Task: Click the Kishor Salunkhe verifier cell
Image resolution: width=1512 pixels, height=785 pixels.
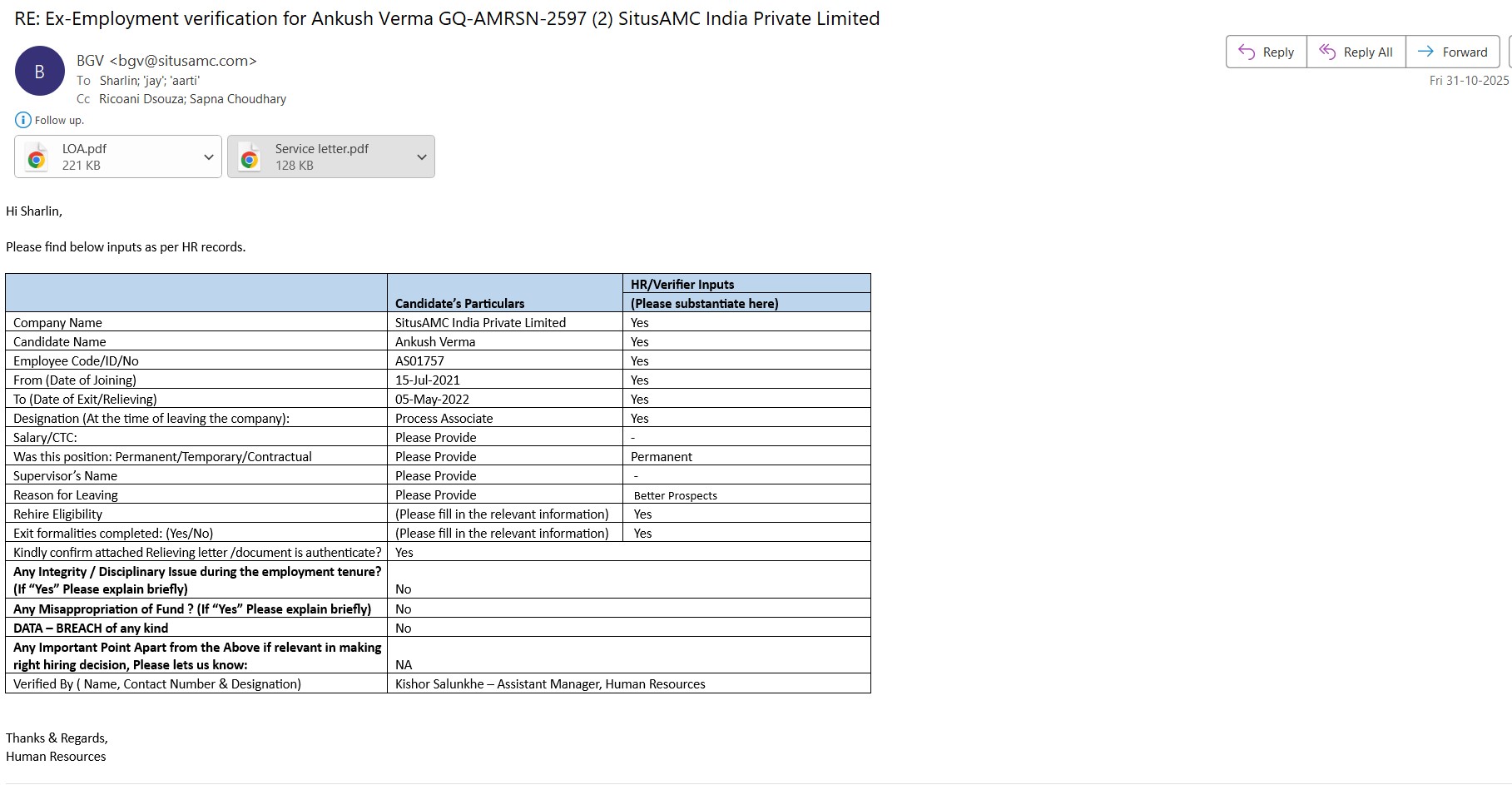Action: [629, 683]
